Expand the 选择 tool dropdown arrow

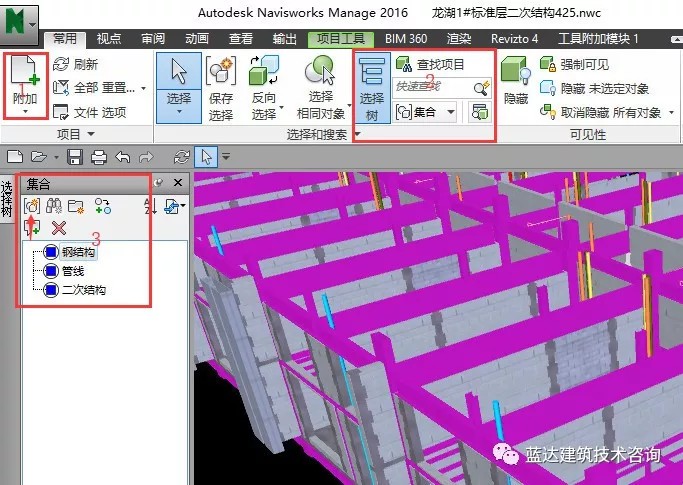coord(180,112)
